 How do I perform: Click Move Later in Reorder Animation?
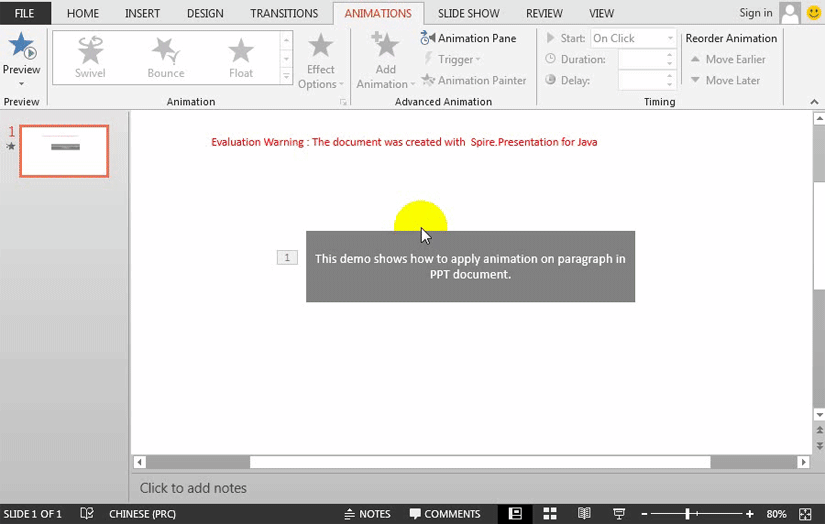tap(726, 80)
